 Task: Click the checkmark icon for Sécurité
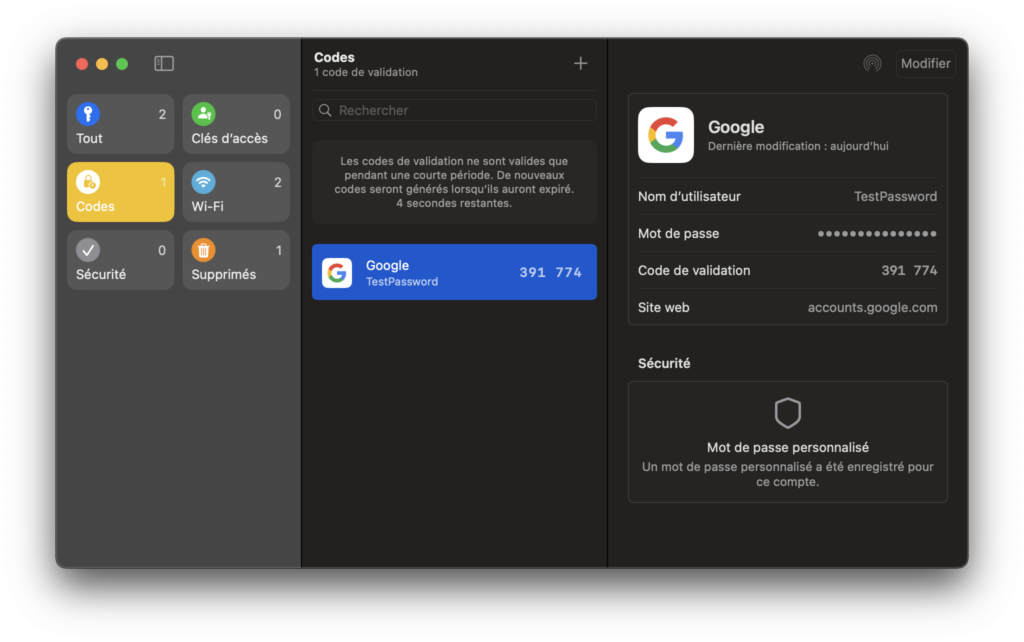point(88,250)
